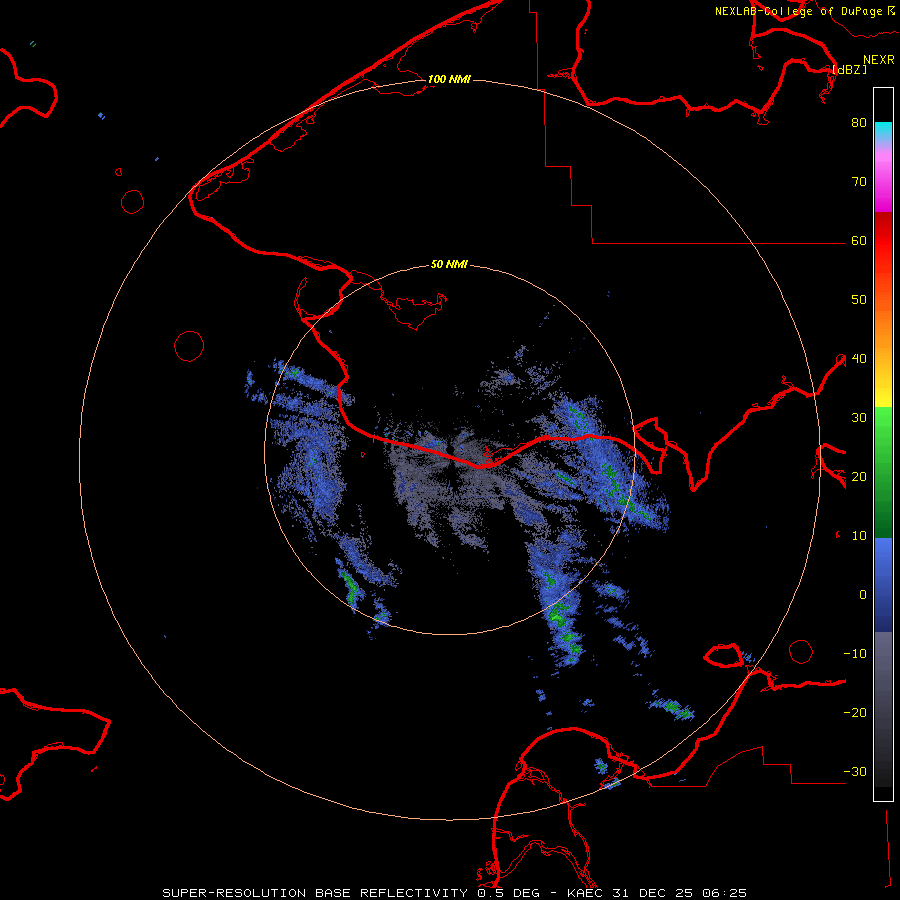
Task: Pick the blue segment of the color bar
Action: click(883, 585)
